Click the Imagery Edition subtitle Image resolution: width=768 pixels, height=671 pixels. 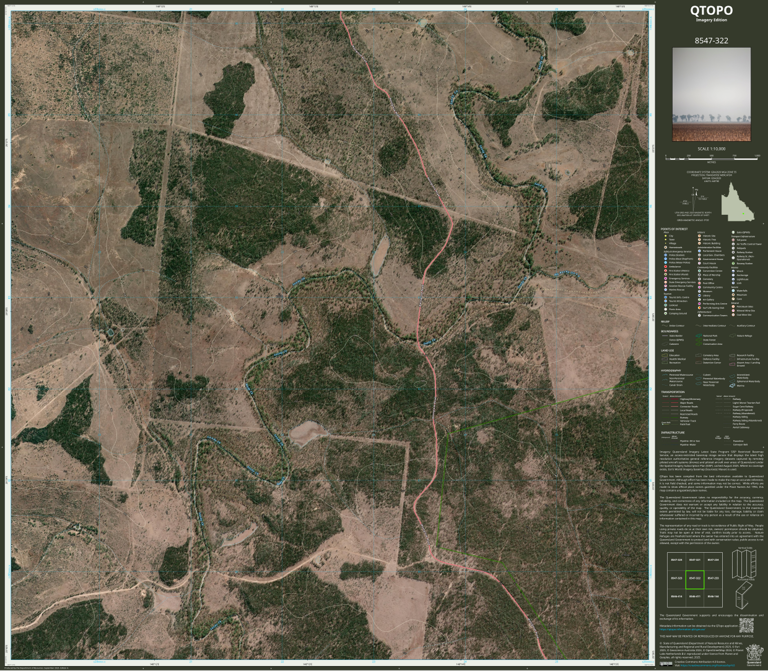[x=711, y=20]
